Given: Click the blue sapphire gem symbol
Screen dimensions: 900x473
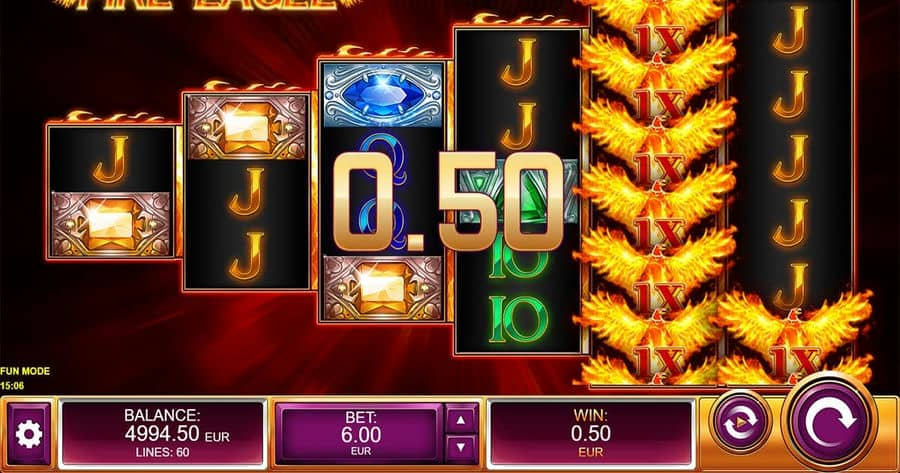Looking at the screenshot, I should (x=383, y=95).
